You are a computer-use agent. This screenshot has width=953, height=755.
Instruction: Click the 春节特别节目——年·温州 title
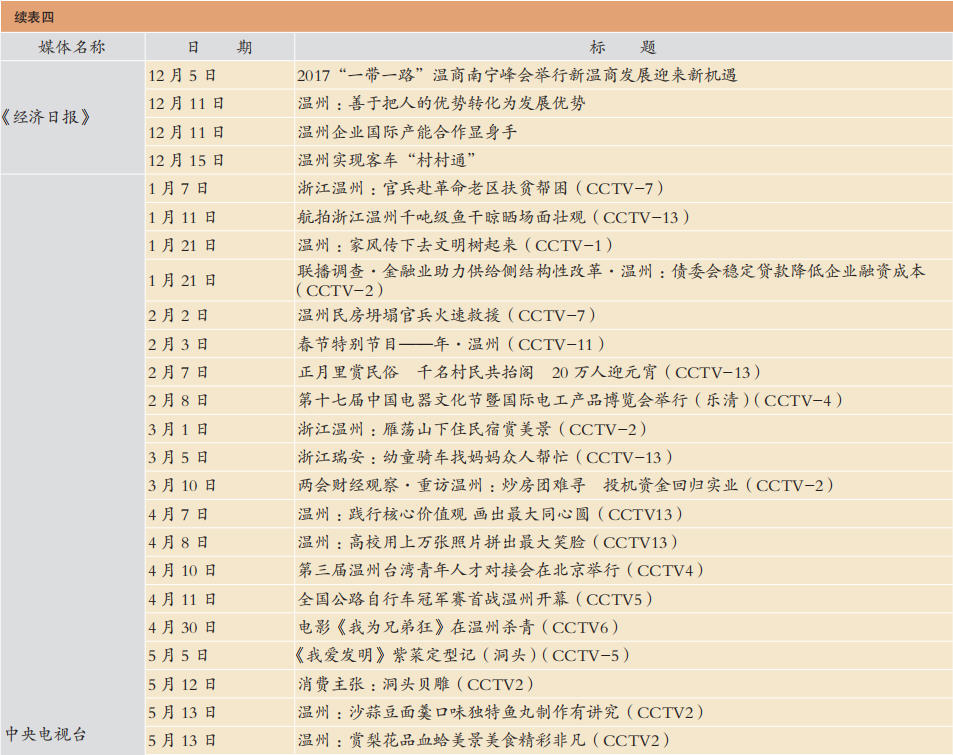452,344
